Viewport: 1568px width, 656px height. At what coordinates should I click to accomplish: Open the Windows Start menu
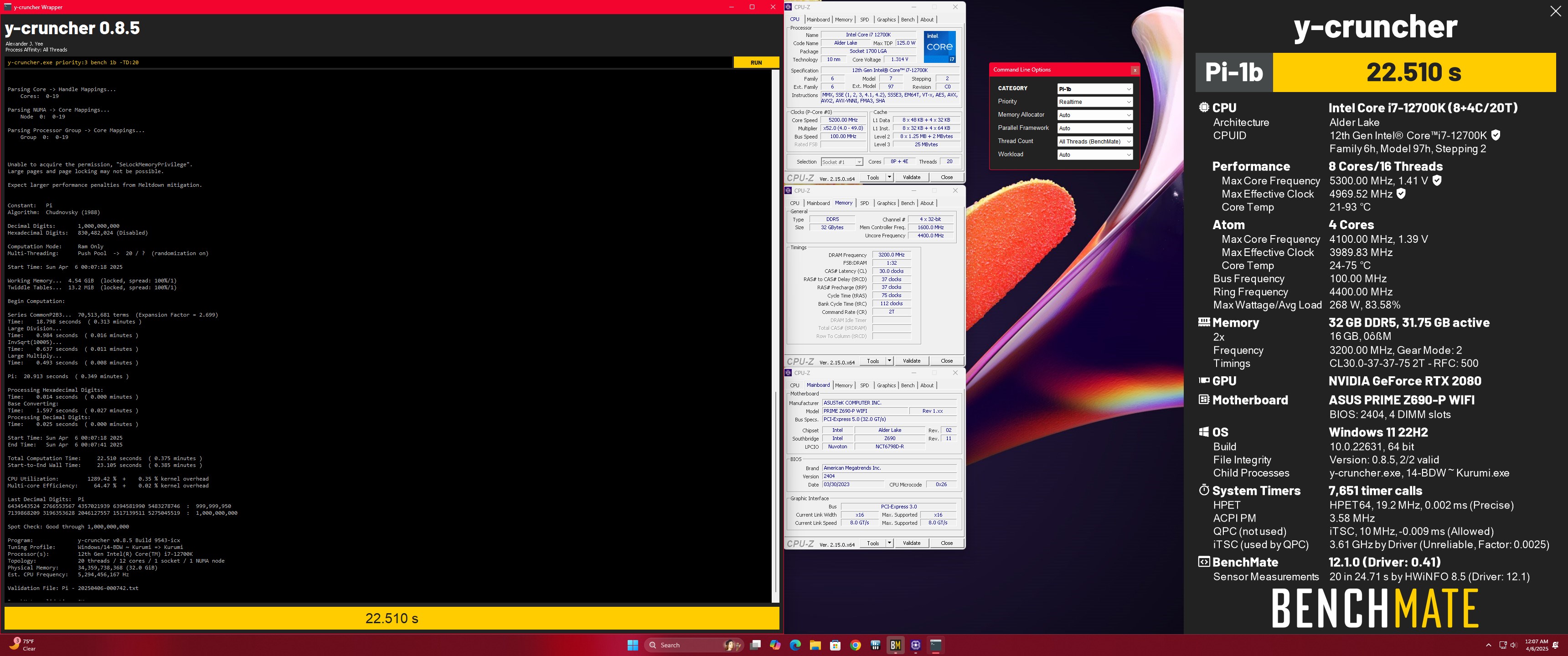(x=632, y=645)
